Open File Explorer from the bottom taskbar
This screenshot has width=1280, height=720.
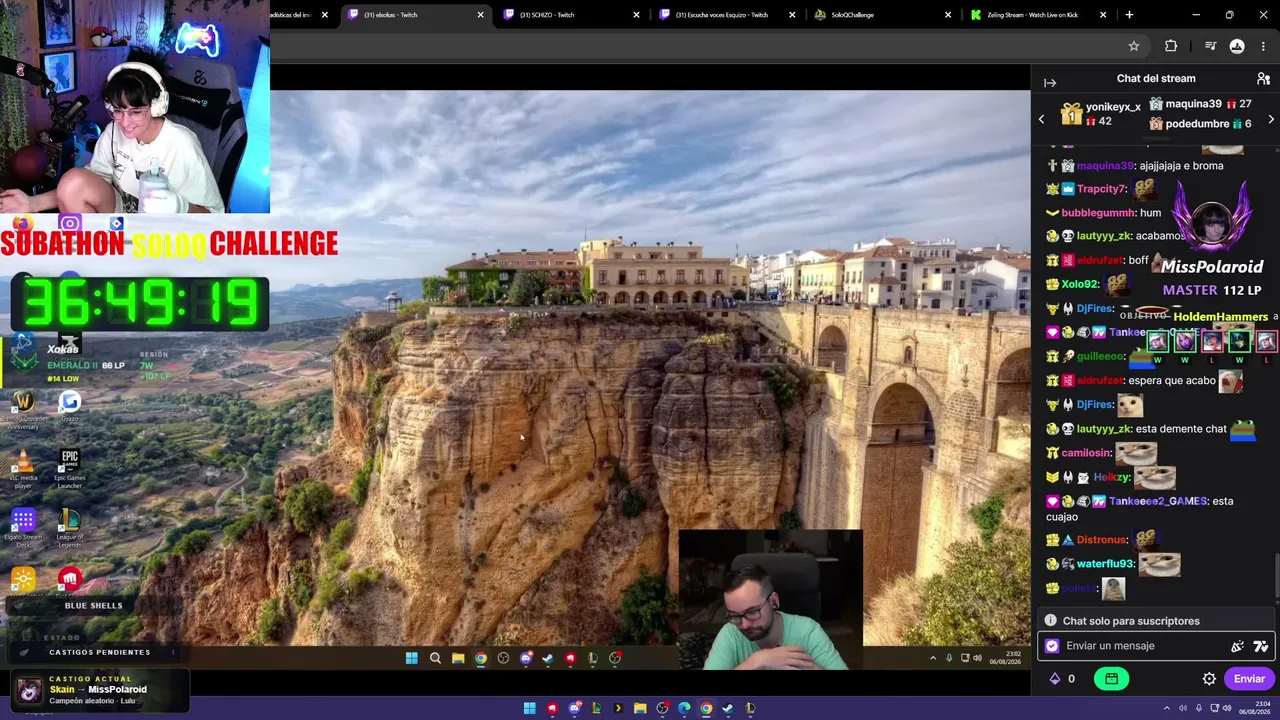pos(640,709)
